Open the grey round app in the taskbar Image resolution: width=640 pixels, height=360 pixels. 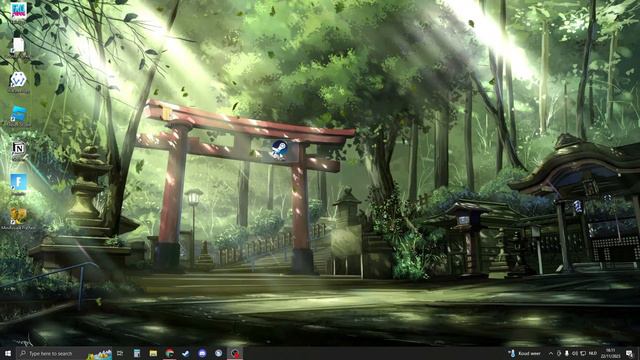(x=218, y=353)
